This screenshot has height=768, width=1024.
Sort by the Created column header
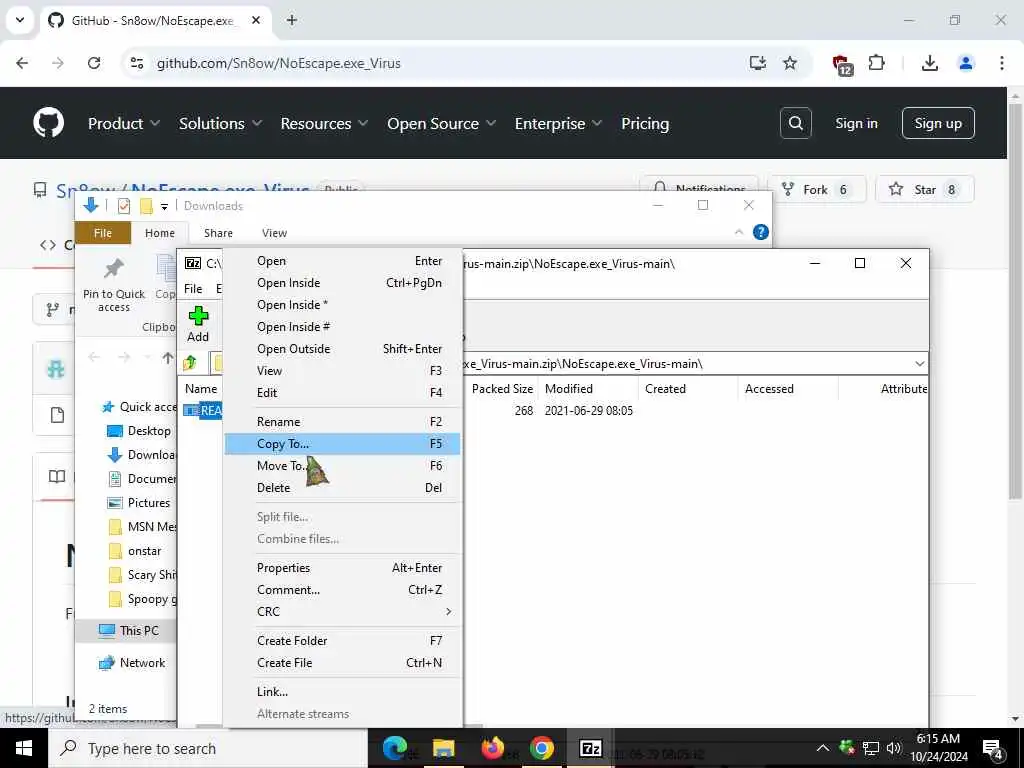pyautogui.click(x=665, y=389)
